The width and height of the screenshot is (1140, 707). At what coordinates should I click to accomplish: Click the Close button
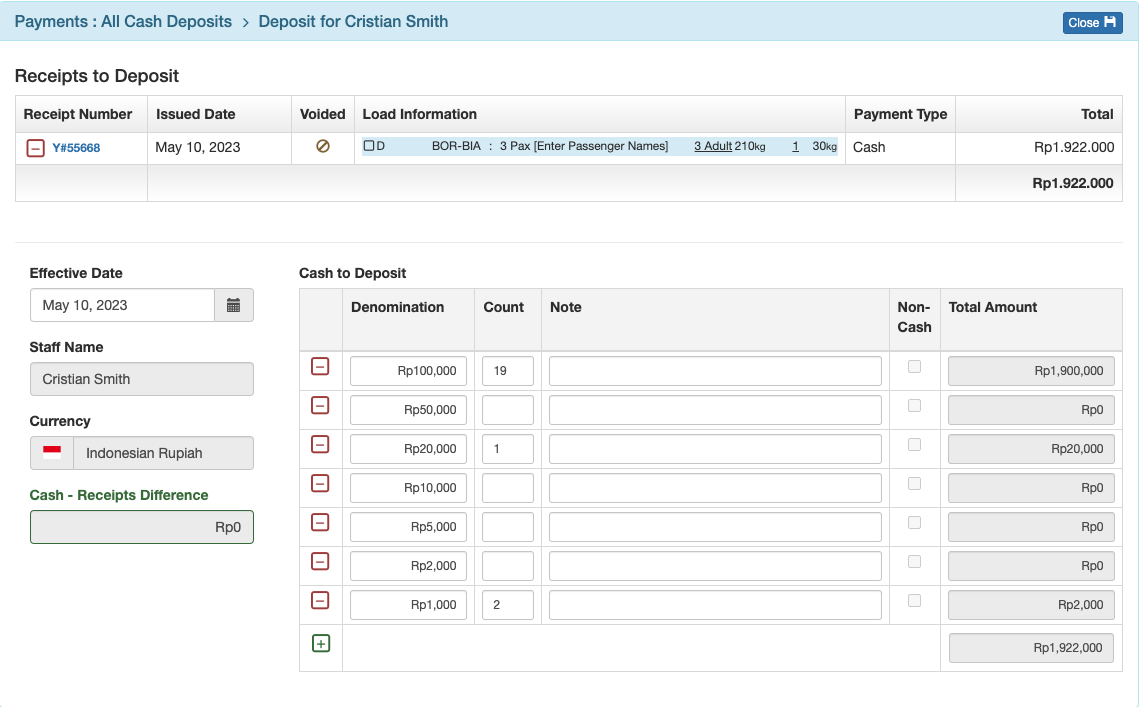1092,22
